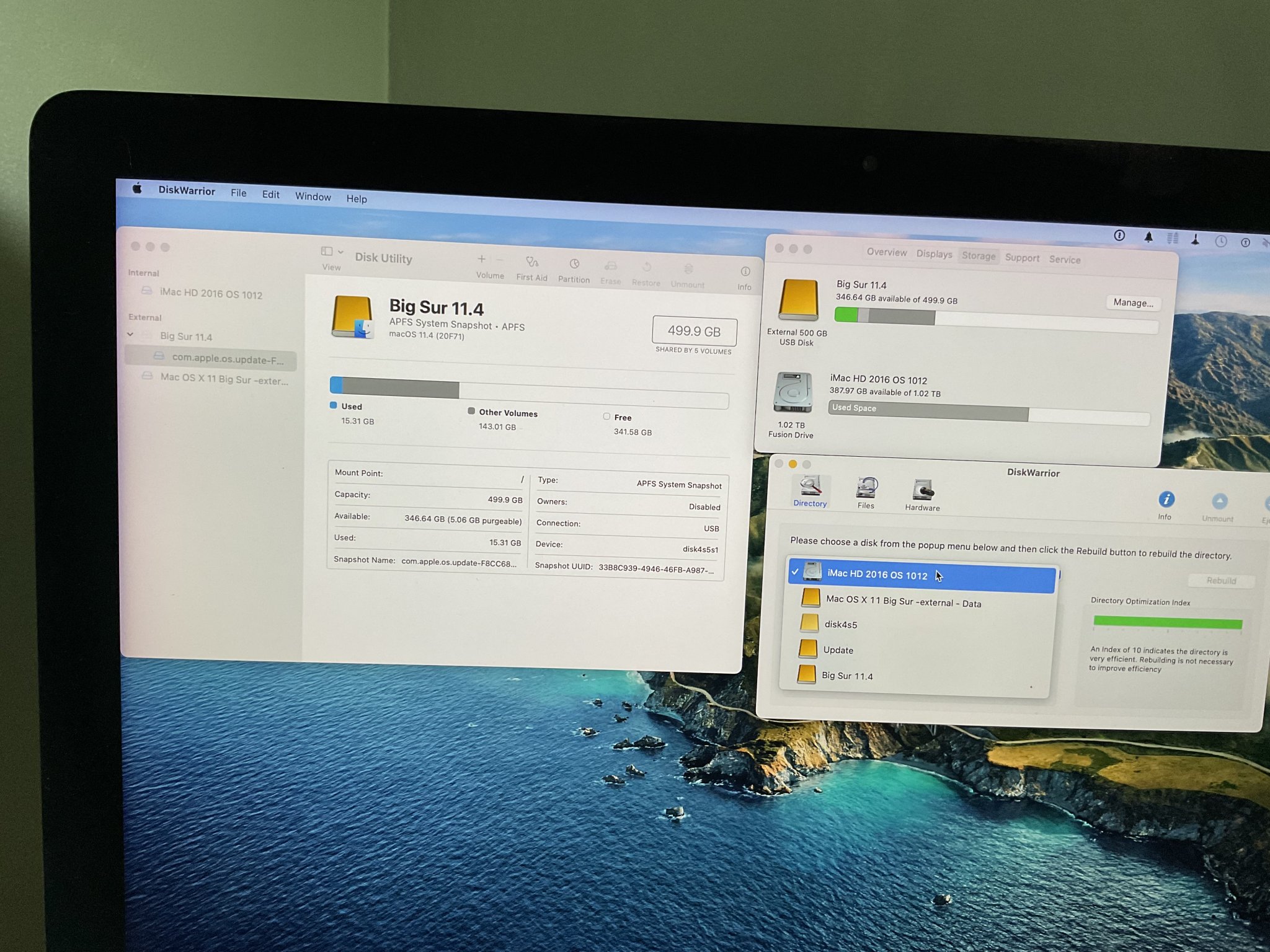Select the Storage tab
The height and width of the screenshot is (952, 1270).
979,256
